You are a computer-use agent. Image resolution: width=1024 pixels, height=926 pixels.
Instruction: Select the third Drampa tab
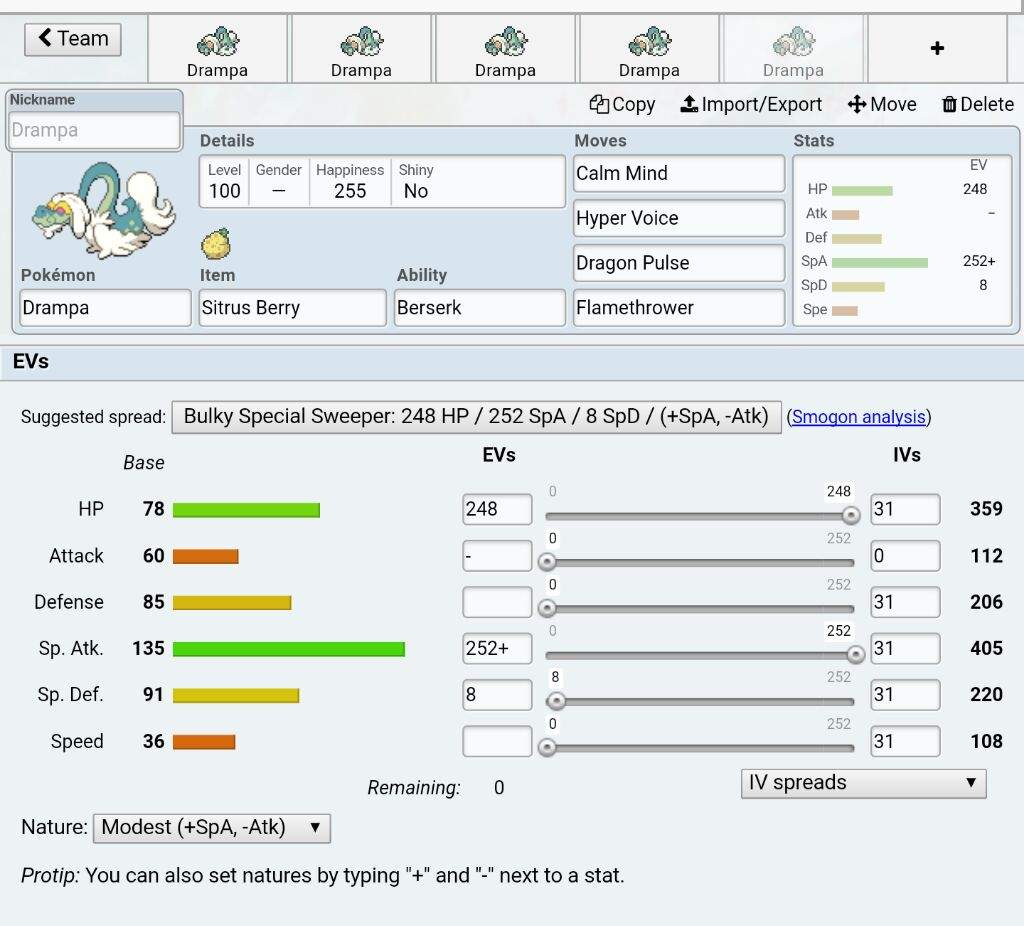pyautogui.click(x=505, y=50)
